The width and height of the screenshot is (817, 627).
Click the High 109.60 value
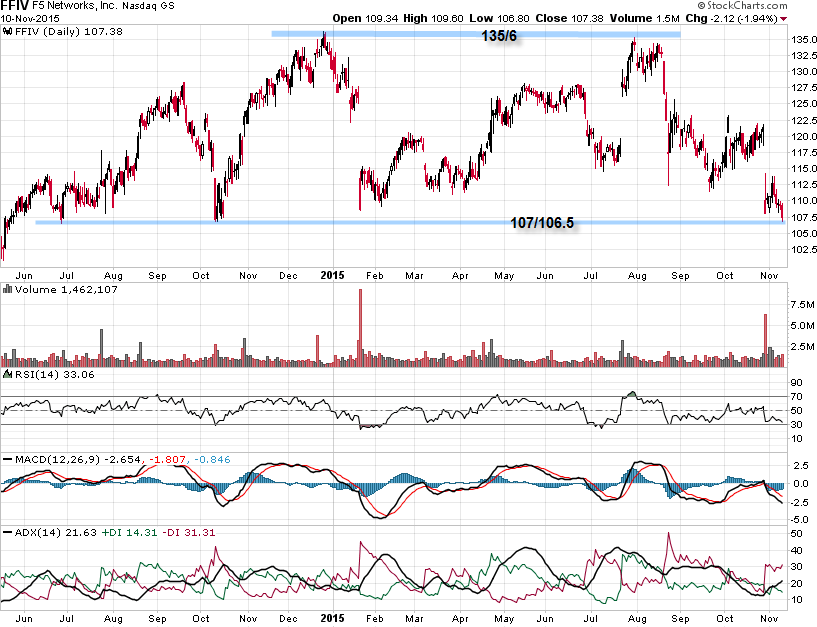pyautogui.click(x=434, y=18)
